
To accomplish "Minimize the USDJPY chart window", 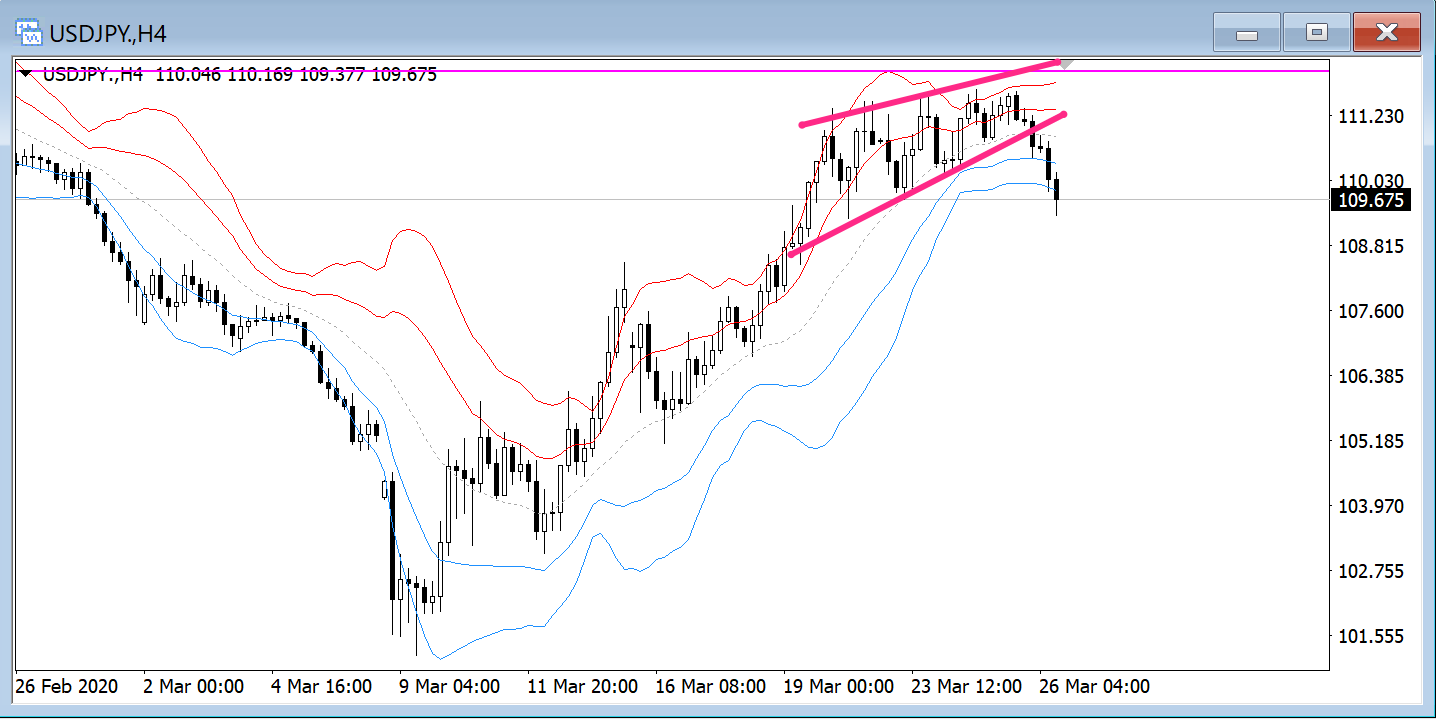I will [1246, 33].
